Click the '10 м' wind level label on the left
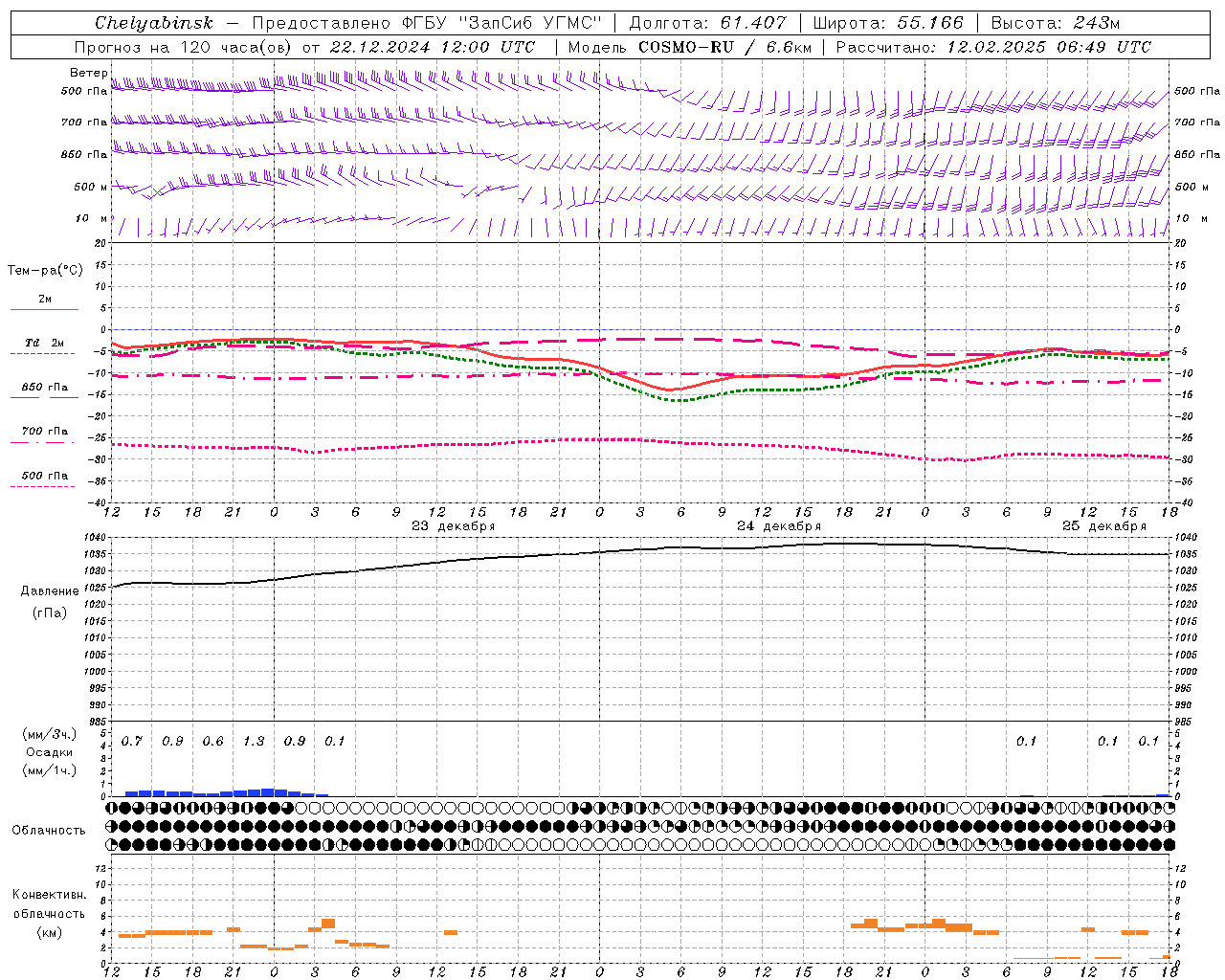 (92, 218)
